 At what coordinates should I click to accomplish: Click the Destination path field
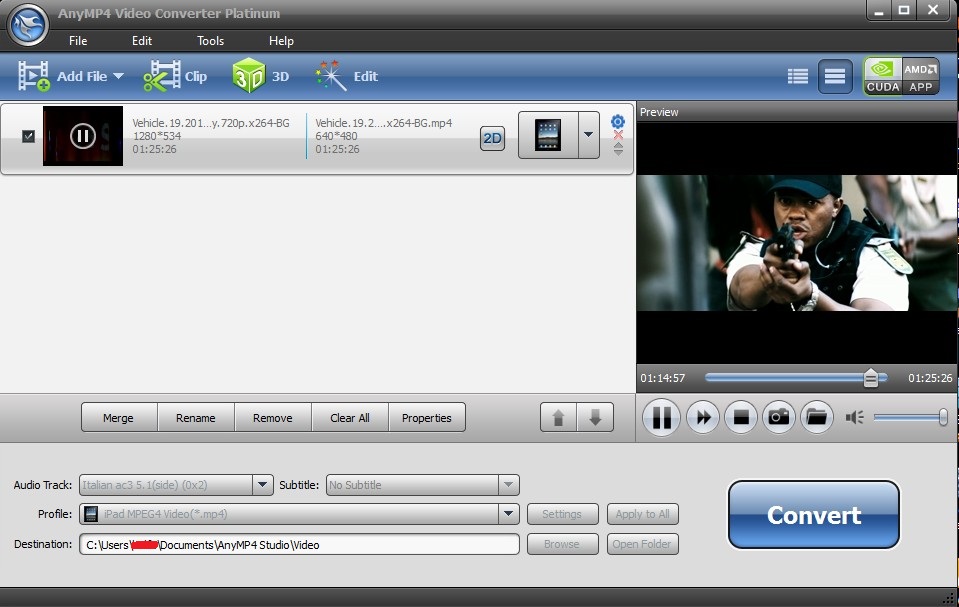coord(299,544)
